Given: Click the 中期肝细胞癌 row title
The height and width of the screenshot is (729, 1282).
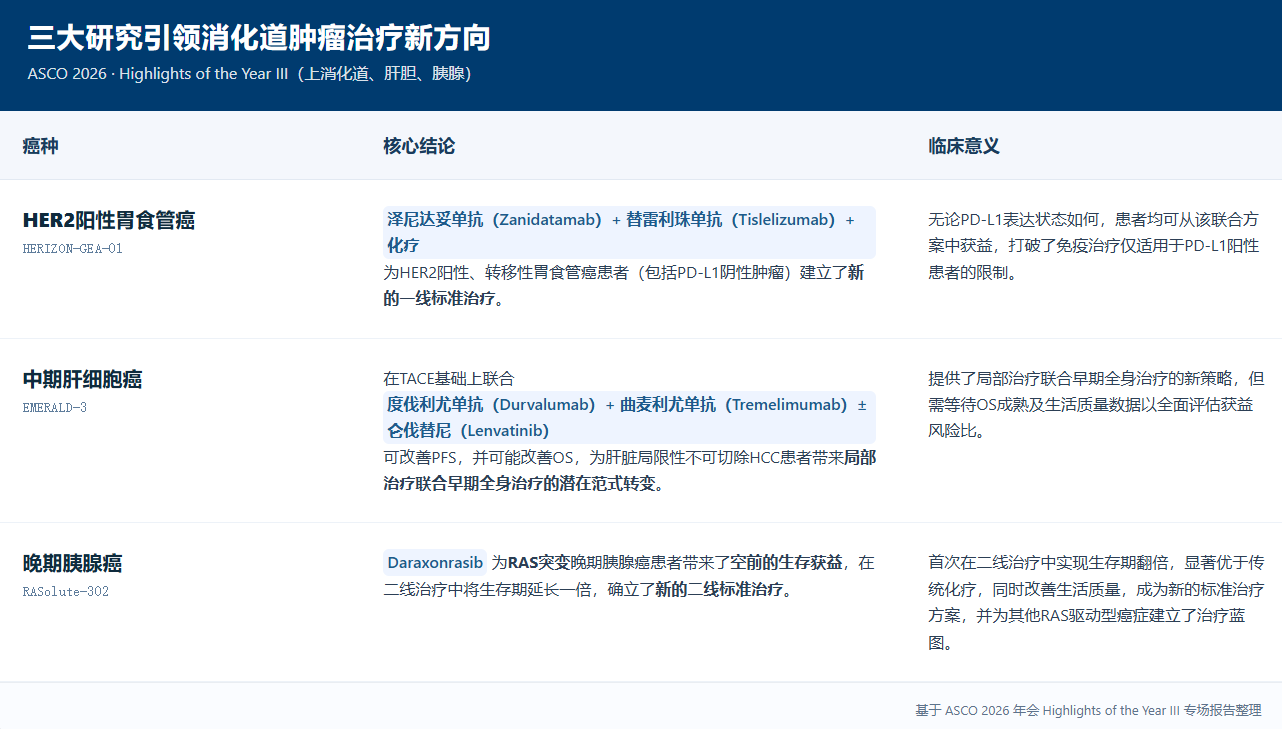Looking at the screenshot, I should click(83, 379).
